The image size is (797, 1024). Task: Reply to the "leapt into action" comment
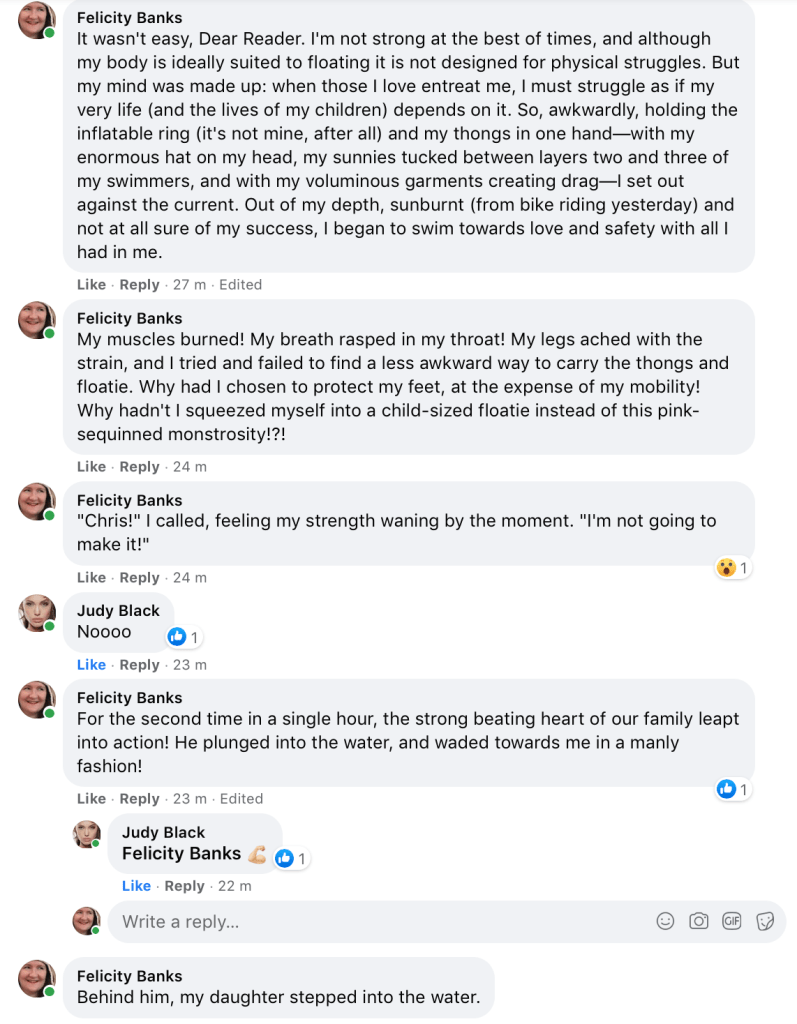pyautogui.click(x=139, y=799)
